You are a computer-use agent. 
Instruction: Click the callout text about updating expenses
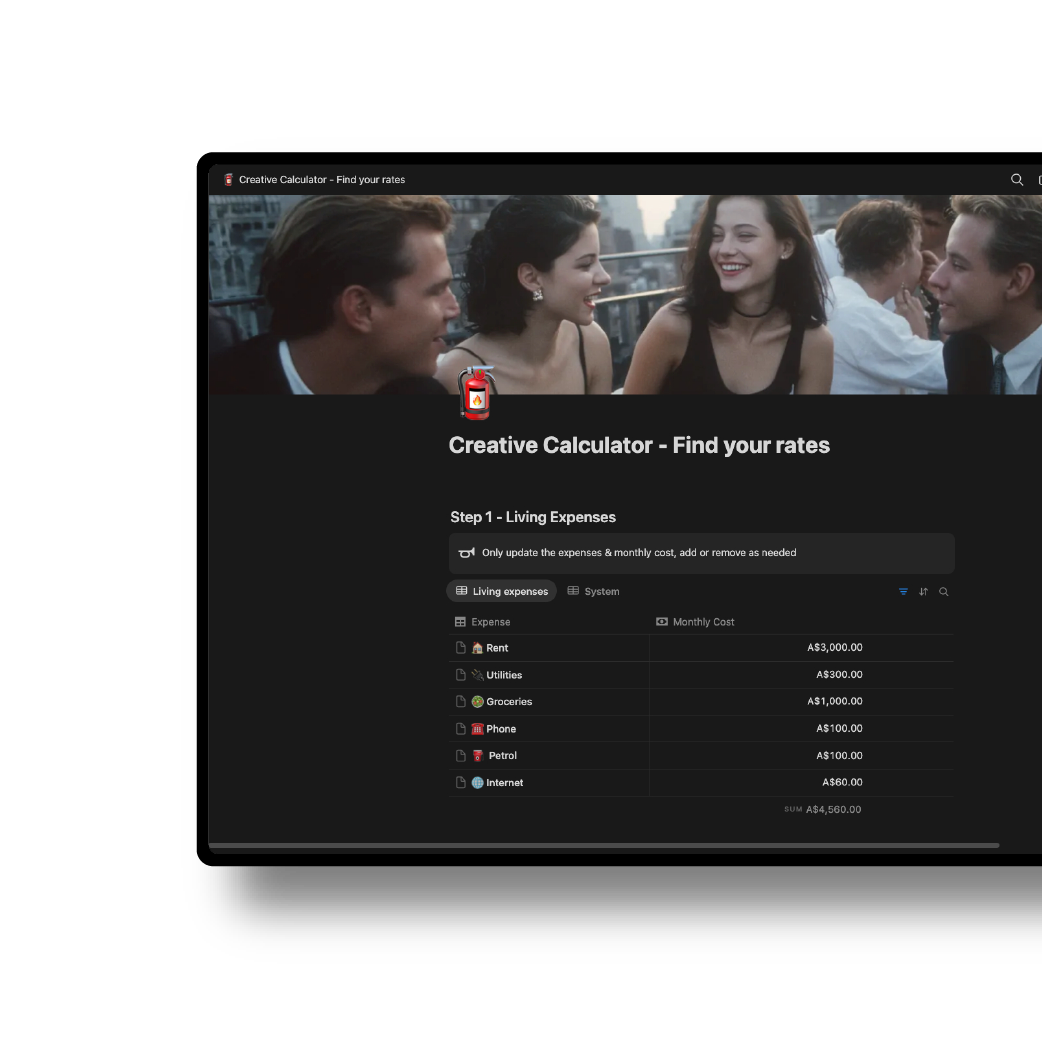coord(639,552)
